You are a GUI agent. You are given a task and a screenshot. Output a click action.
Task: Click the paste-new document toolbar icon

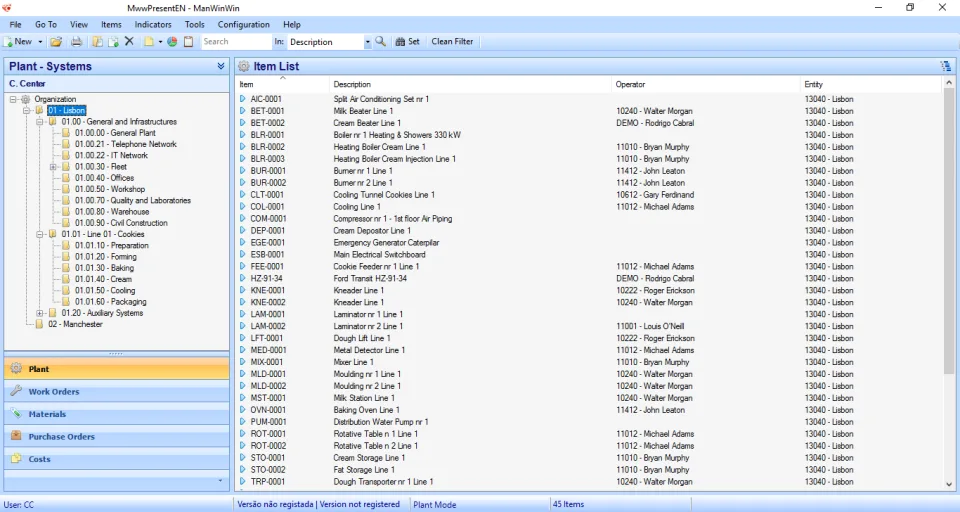point(113,42)
